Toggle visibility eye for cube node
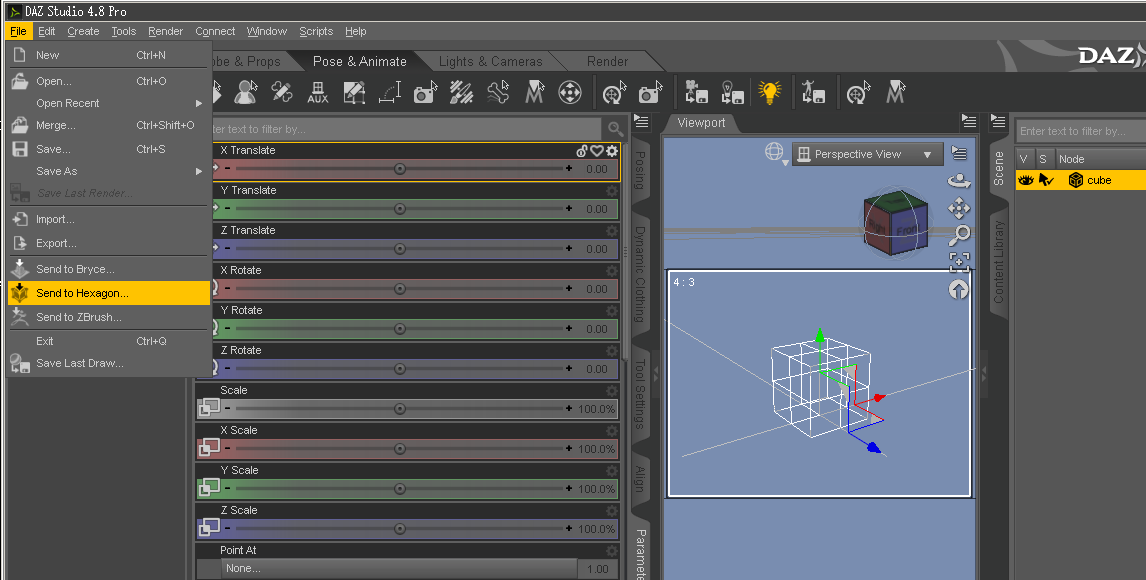 1025,180
